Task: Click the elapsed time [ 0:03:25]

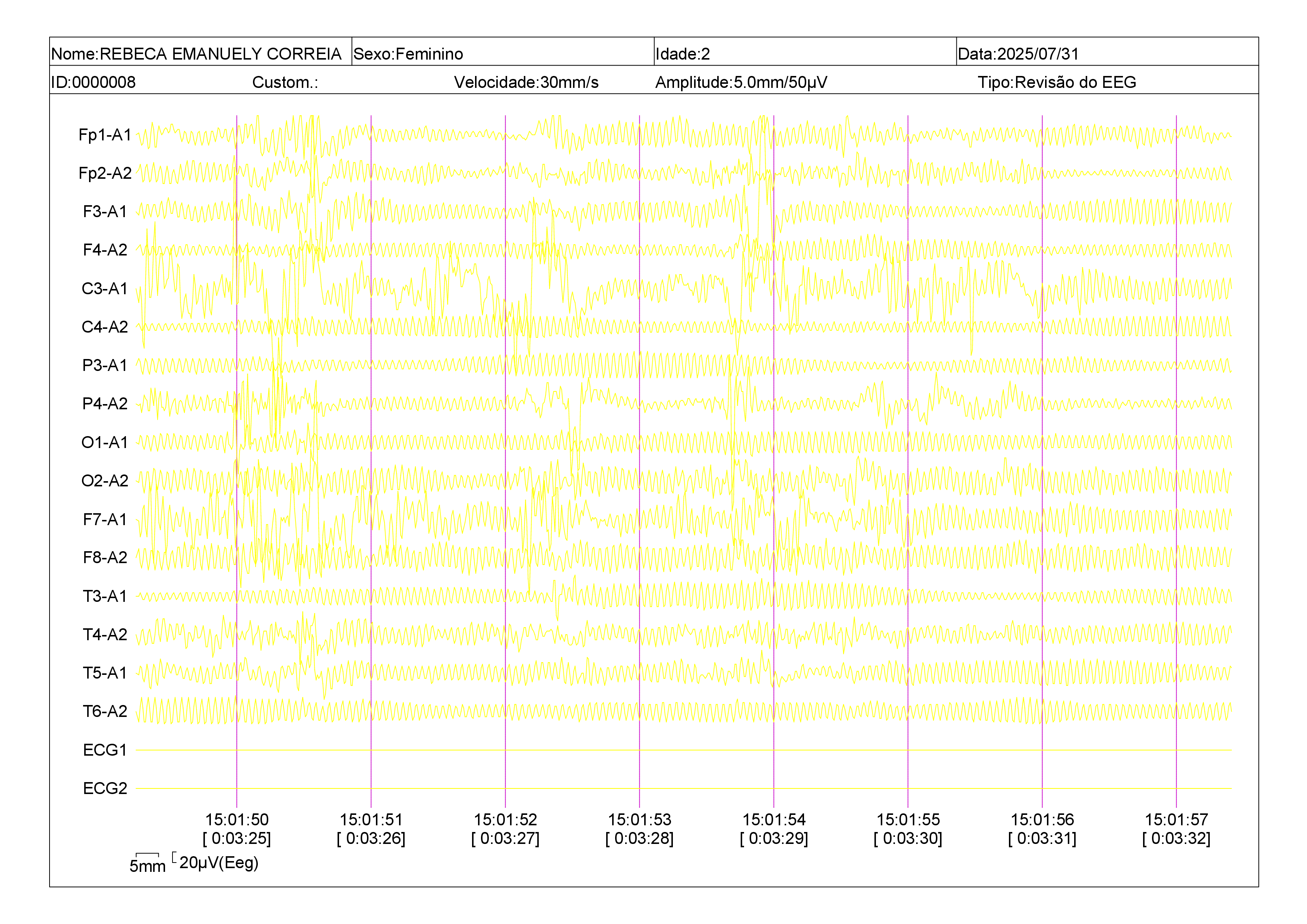Action: coord(237,839)
